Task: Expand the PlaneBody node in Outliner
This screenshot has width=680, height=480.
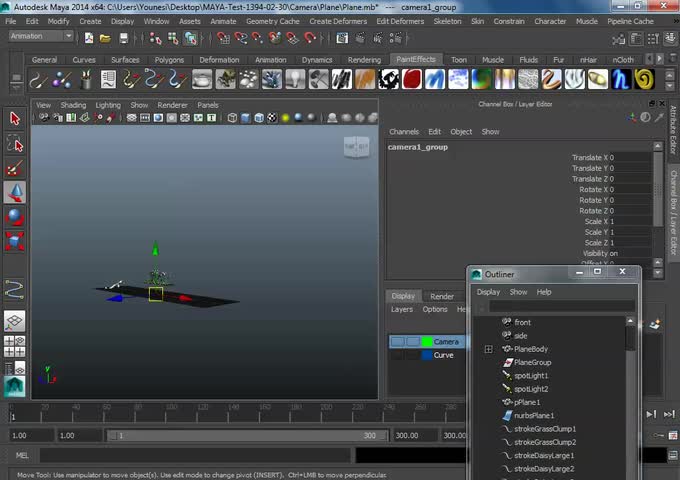Action: pyautogui.click(x=488, y=349)
